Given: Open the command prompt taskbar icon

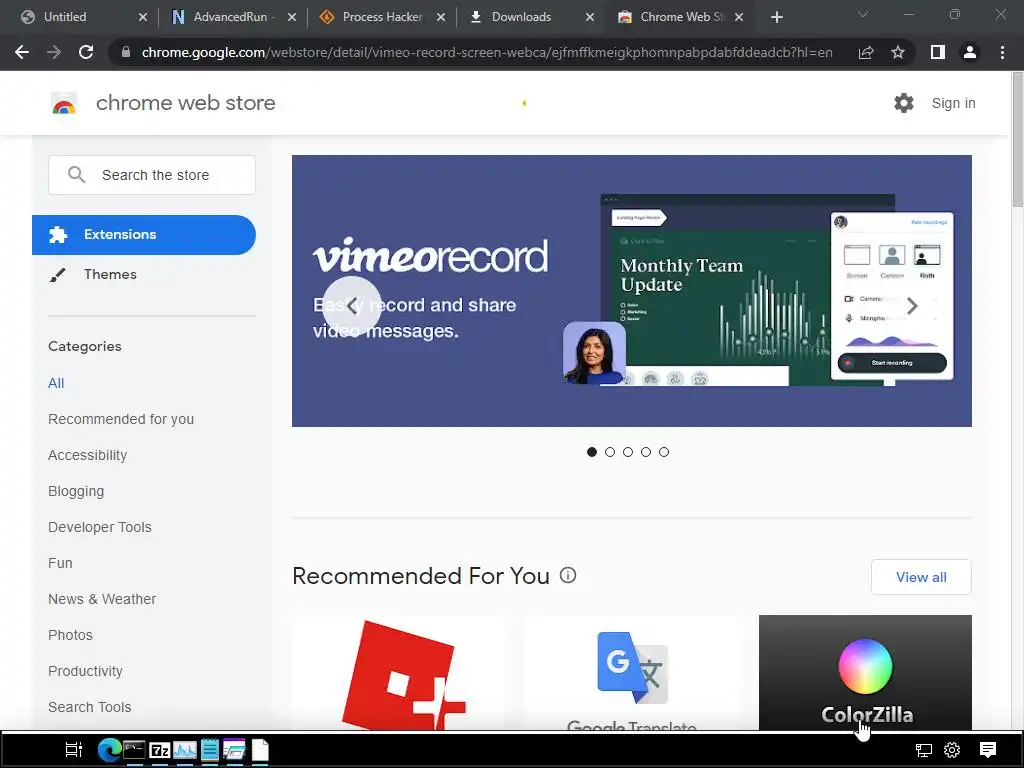Looking at the screenshot, I should click(134, 750).
